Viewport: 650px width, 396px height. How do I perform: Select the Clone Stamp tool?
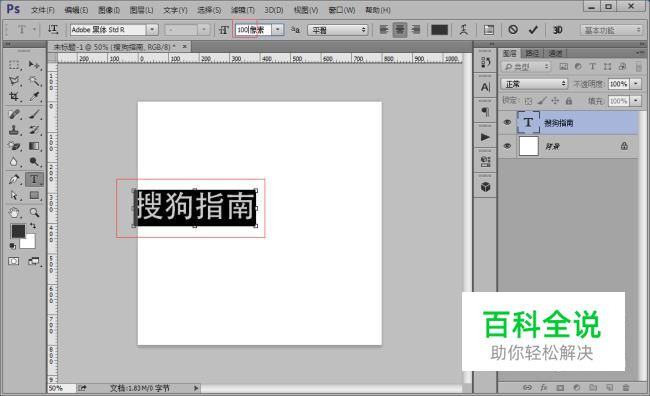pyautogui.click(x=14, y=130)
